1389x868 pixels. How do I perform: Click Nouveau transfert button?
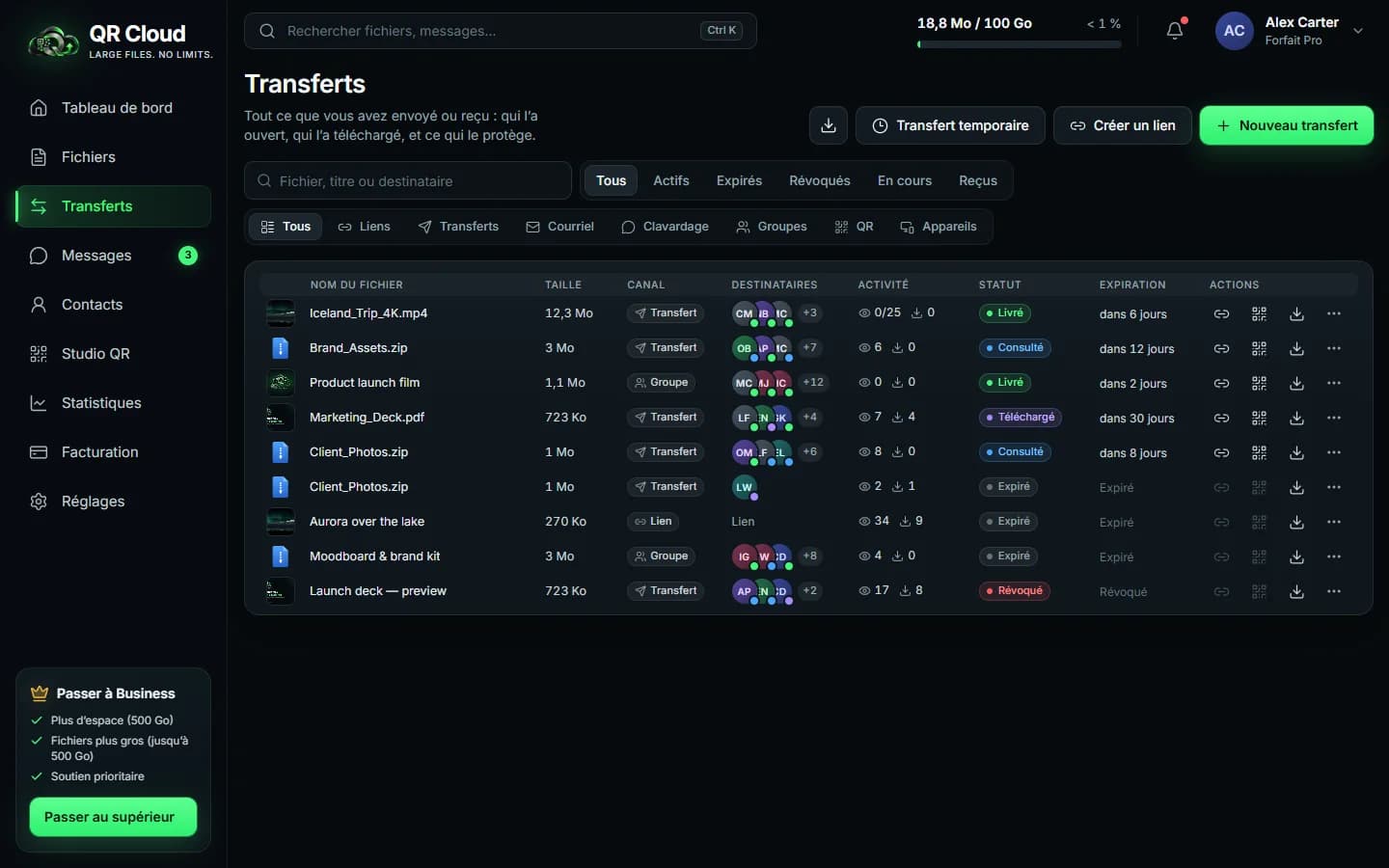pyautogui.click(x=1287, y=125)
